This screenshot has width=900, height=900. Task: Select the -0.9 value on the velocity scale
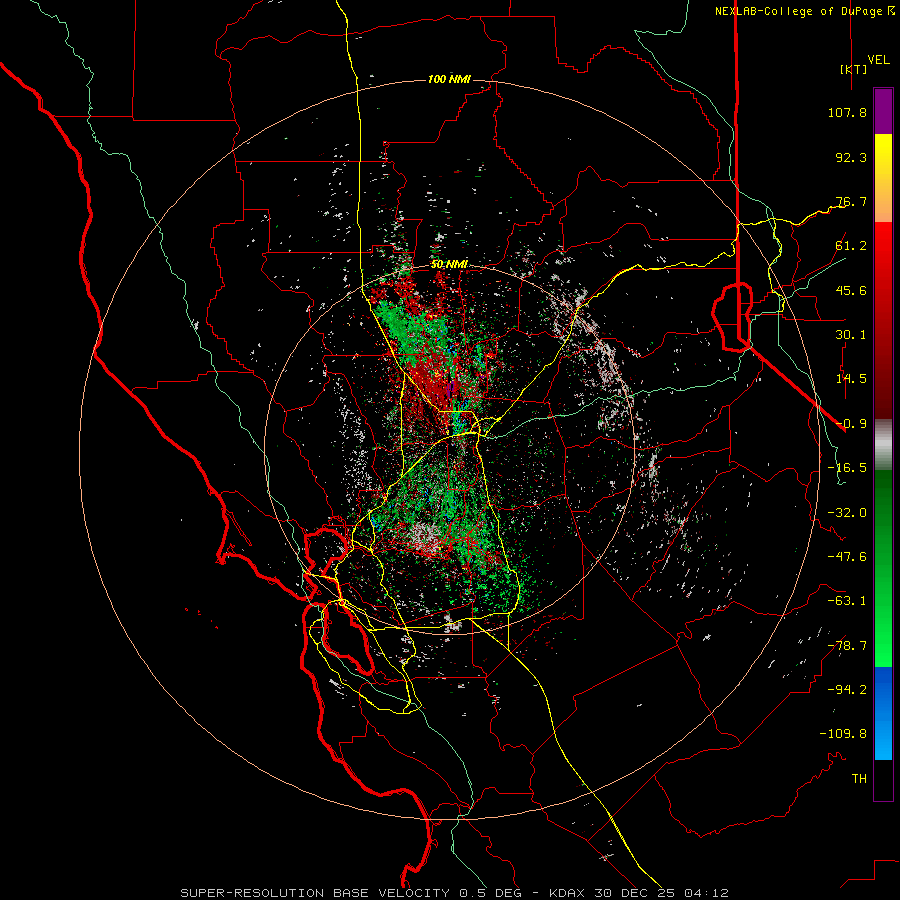tap(851, 424)
